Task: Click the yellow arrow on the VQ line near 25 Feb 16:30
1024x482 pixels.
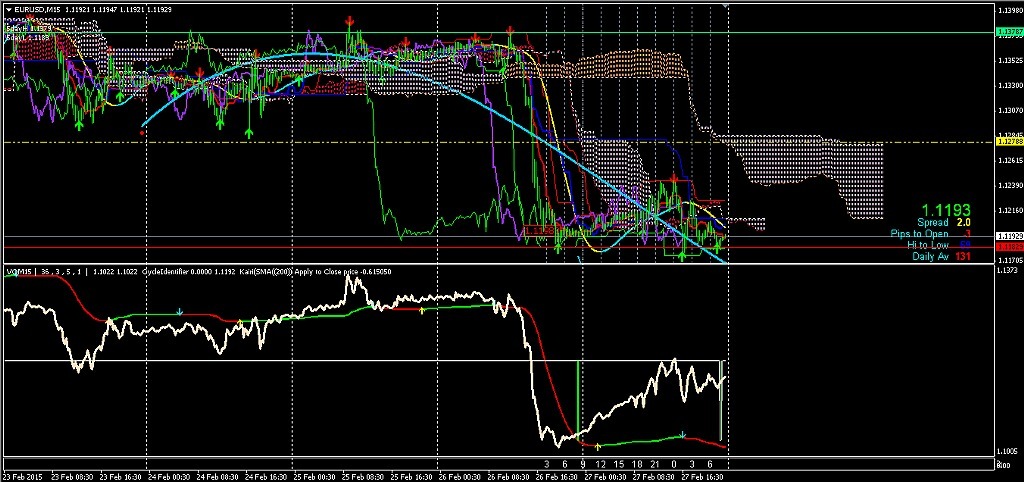Action: (x=422, y=310)
